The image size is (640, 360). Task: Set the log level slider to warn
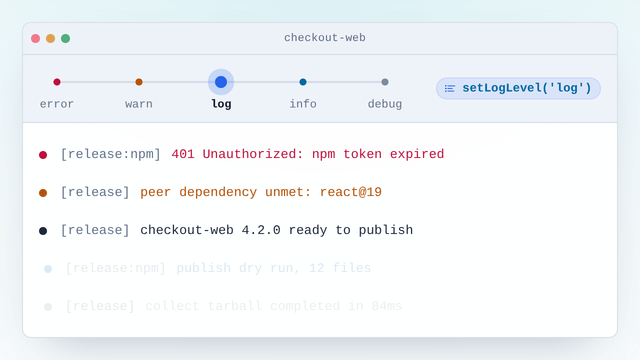(139, 82)
